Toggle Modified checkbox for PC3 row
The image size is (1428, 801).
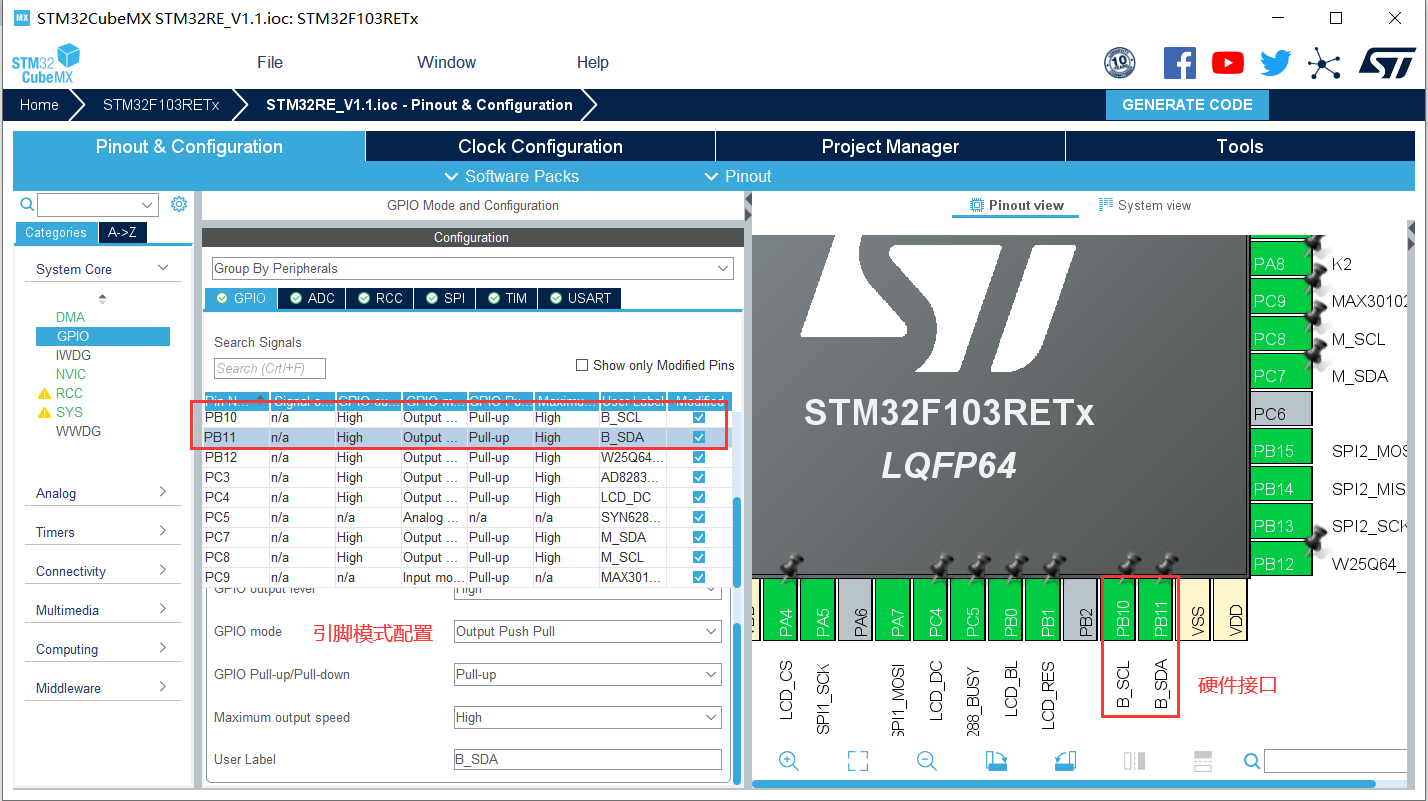pyautogui.click(x=699, y=477)
